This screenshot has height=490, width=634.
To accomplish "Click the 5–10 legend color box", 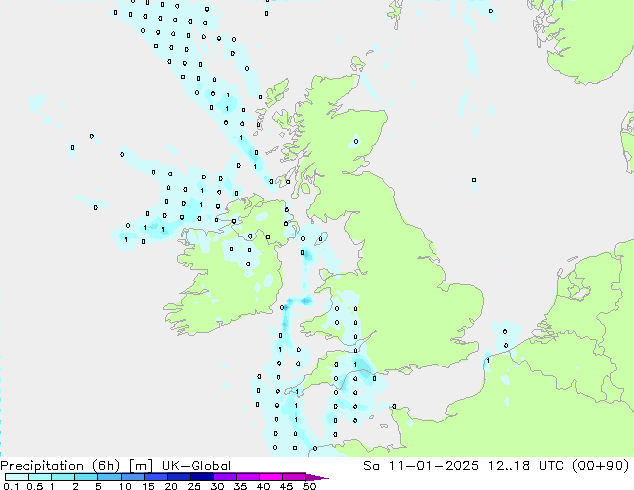I will tap(109, 477).
